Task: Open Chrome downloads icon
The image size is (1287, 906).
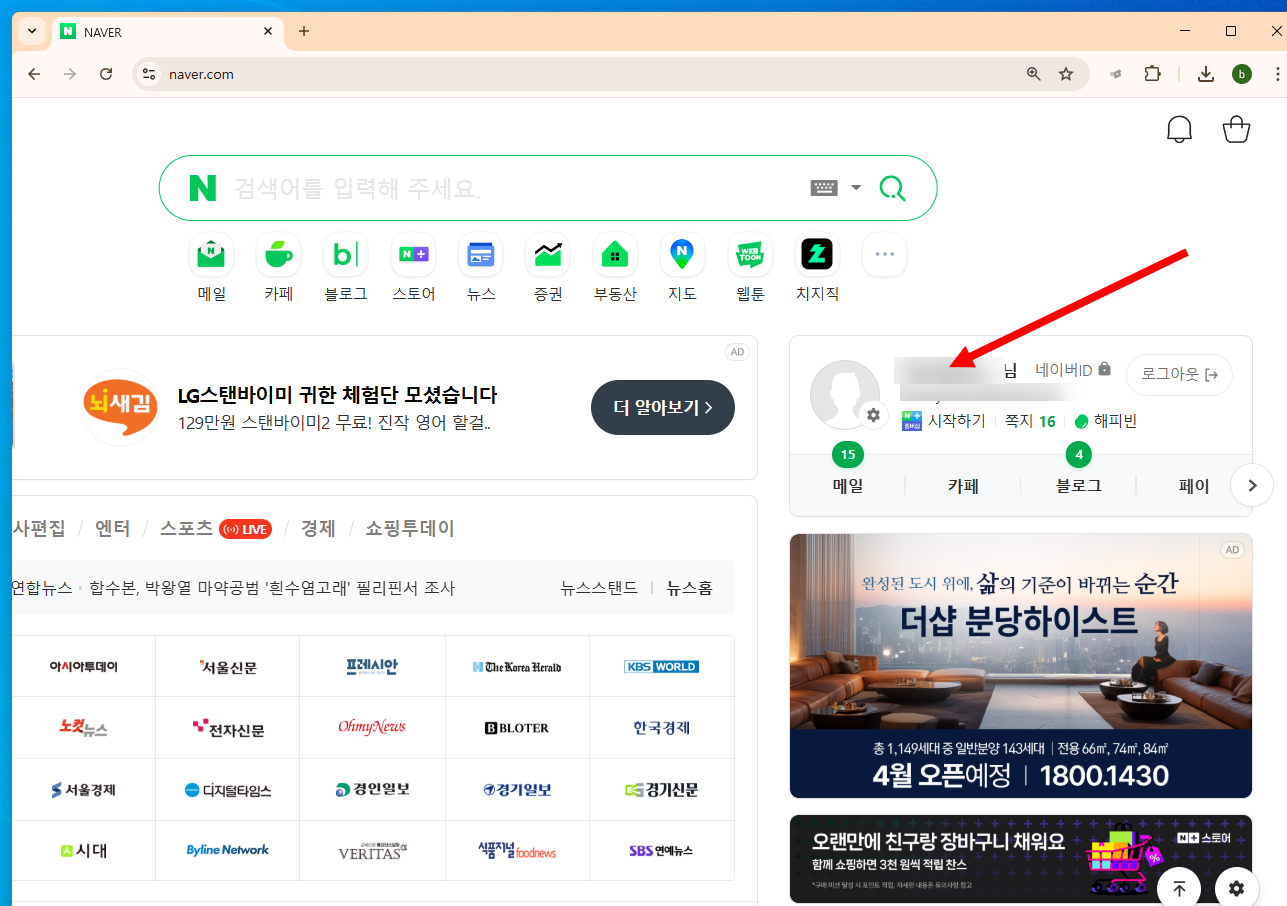Action: [1206, 74]
